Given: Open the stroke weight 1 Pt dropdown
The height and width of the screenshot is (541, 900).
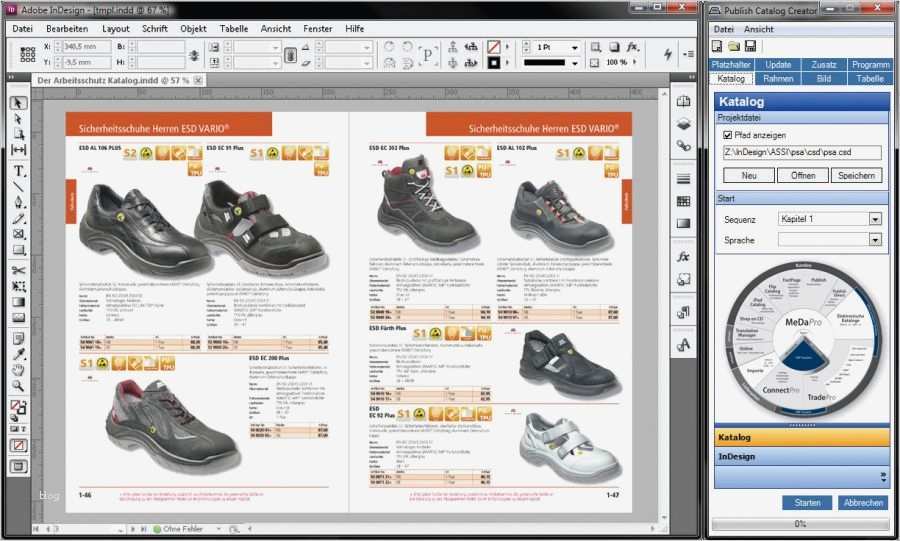Looking at the screenshot, I should coord(572,47).
